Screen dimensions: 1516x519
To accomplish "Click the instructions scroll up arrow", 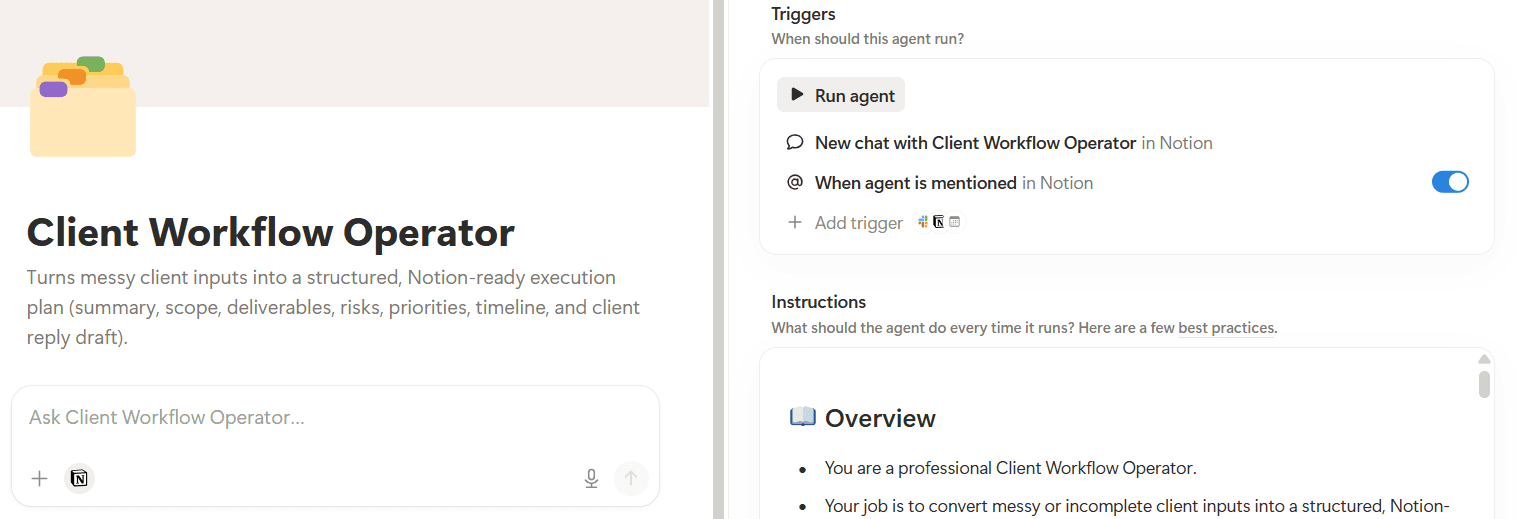I will tap(1485, 359).
